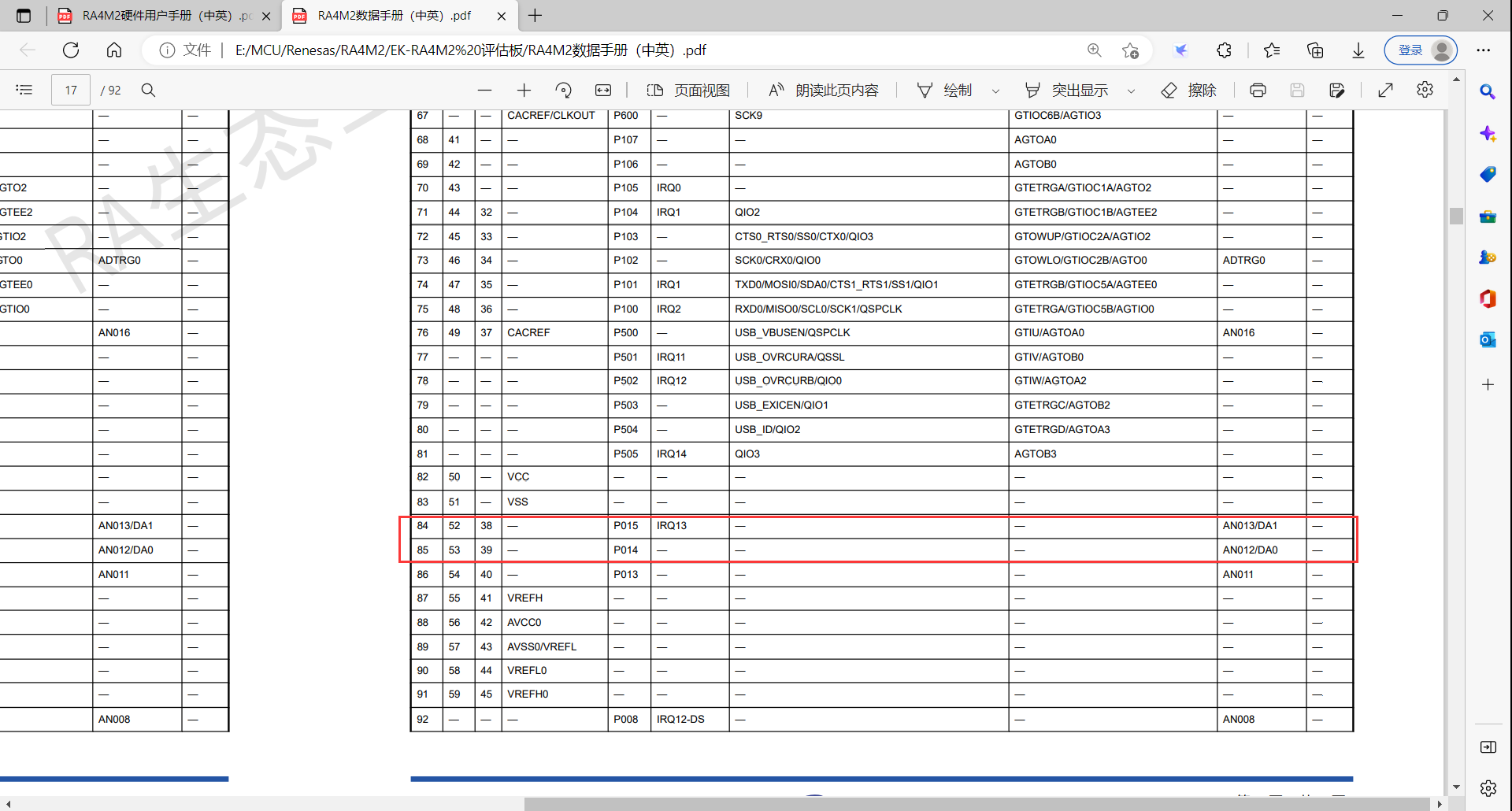Open the collections panel
The width and height of the screenshot is (1512, 811).
(1315, 50)
